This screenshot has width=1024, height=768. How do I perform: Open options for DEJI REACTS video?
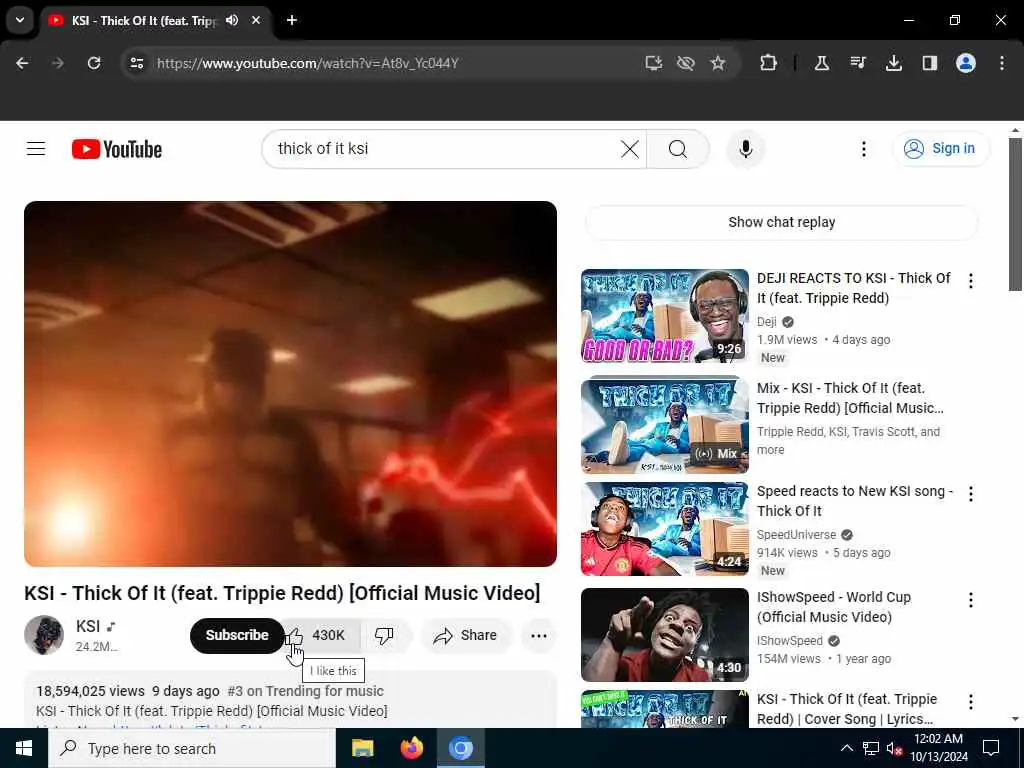tap(970, 281)
